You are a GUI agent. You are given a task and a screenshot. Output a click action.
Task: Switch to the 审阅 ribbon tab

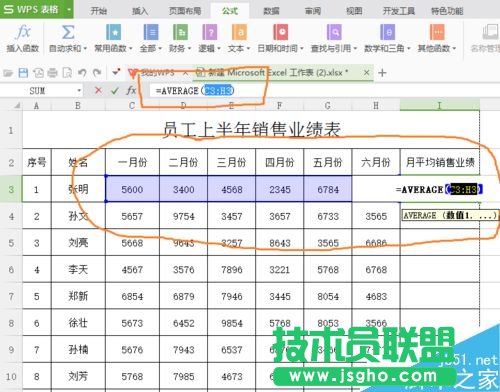[x=313, y=11]
